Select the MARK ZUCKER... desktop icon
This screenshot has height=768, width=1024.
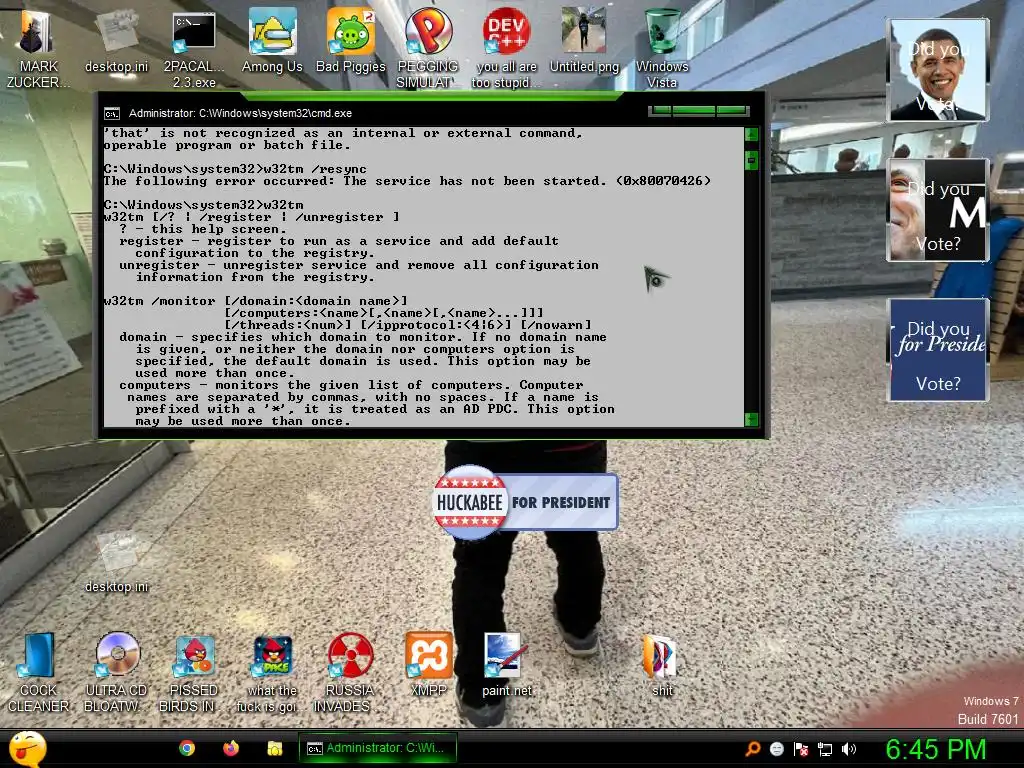point(38,48)
